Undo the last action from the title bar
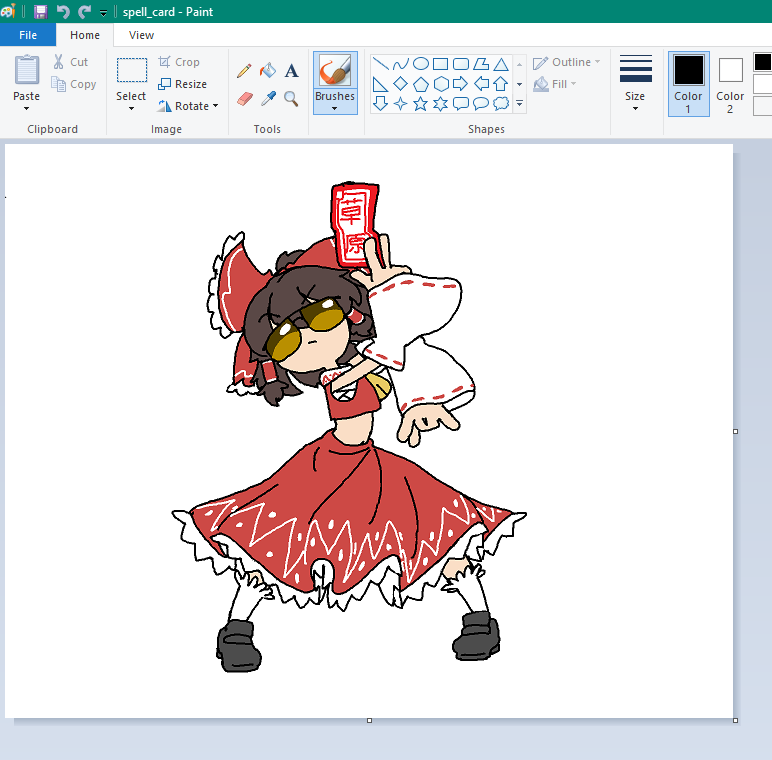The height and width of the screenshot is (760, 772). (63, 11)
